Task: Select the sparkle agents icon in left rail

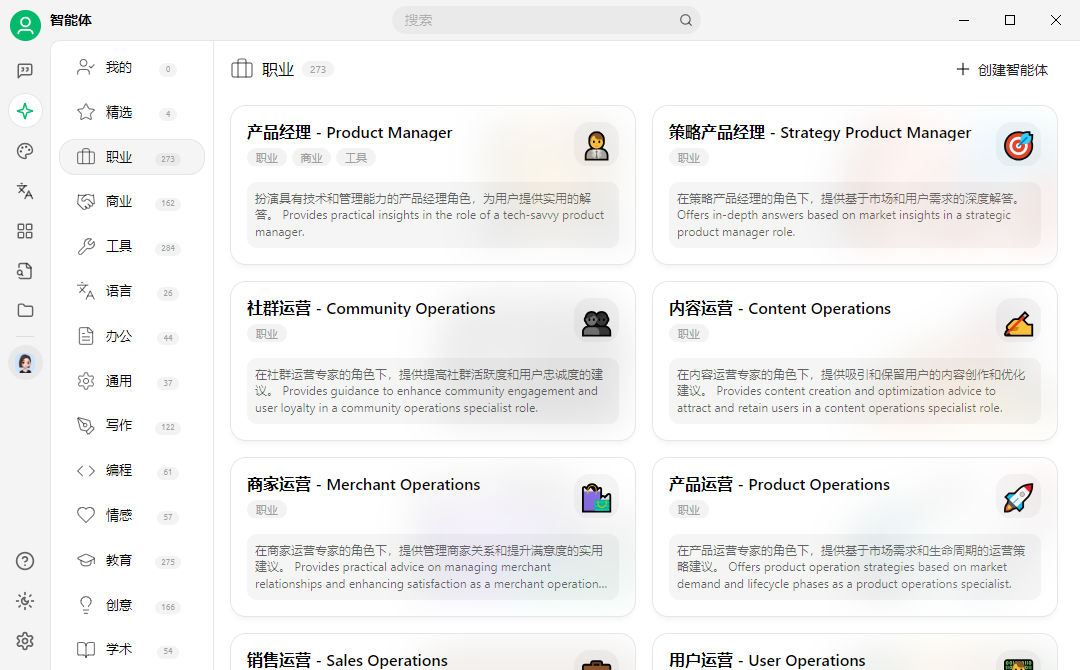Action: tap(25, 110)
